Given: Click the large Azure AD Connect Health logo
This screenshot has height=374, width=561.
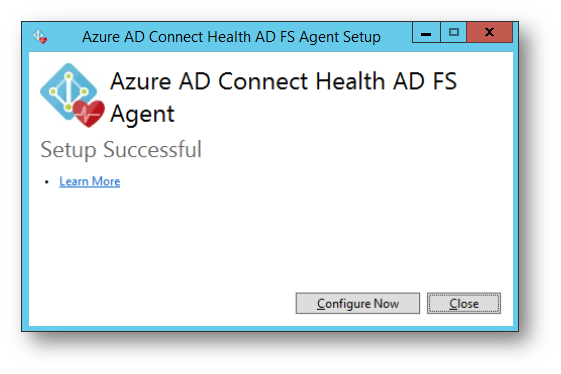Looking at the screenshot, I should [x=72, y=95].
